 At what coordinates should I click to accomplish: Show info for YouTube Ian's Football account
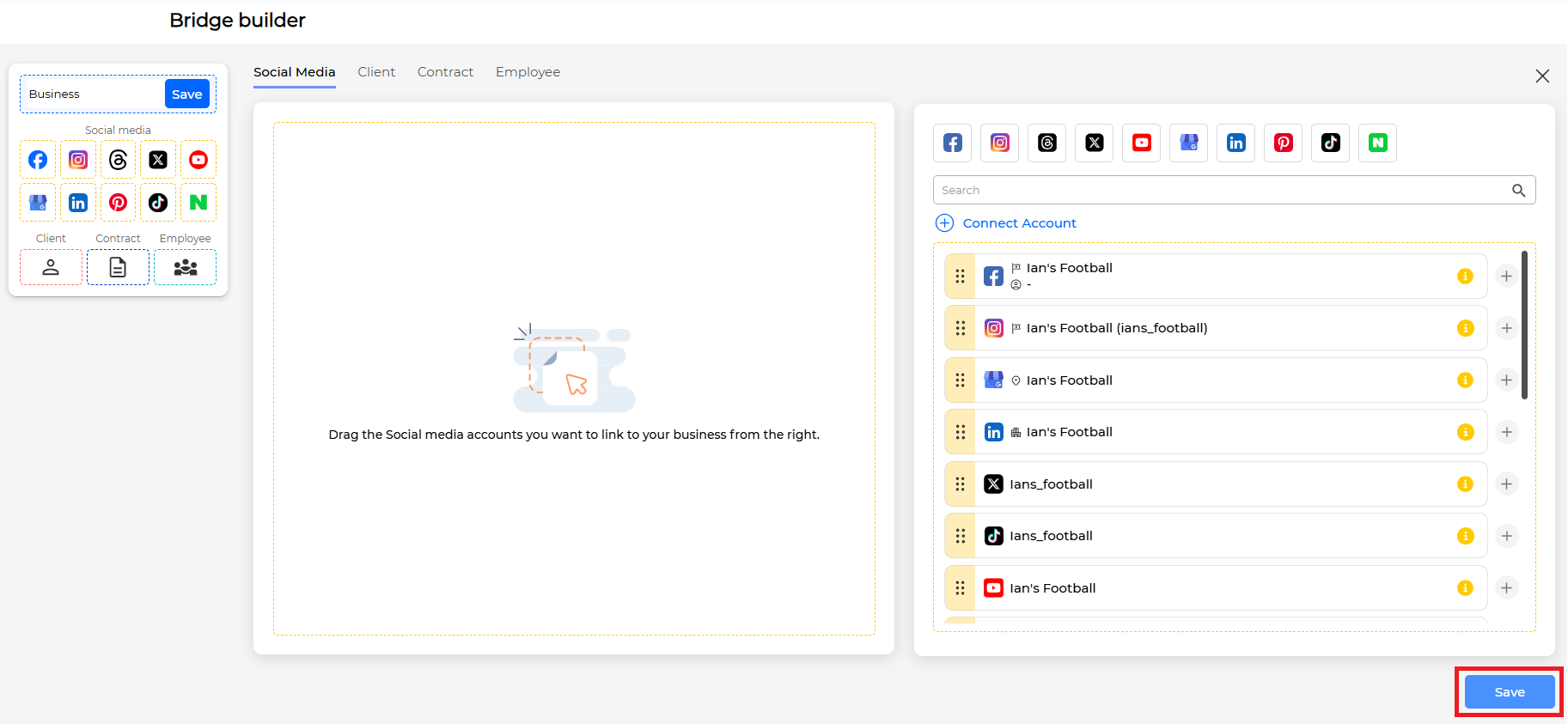tap(1466, 588)
